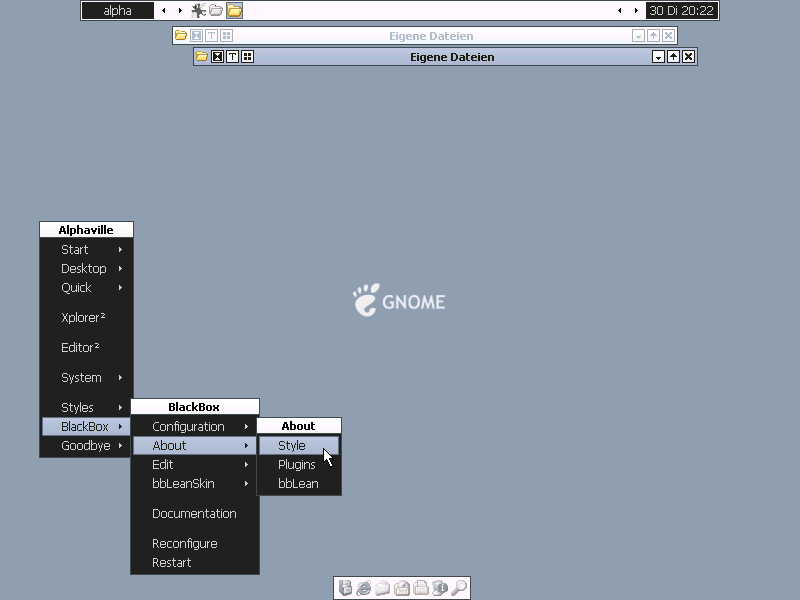Open Documentation from the BlackBox menu

point(194,514)
